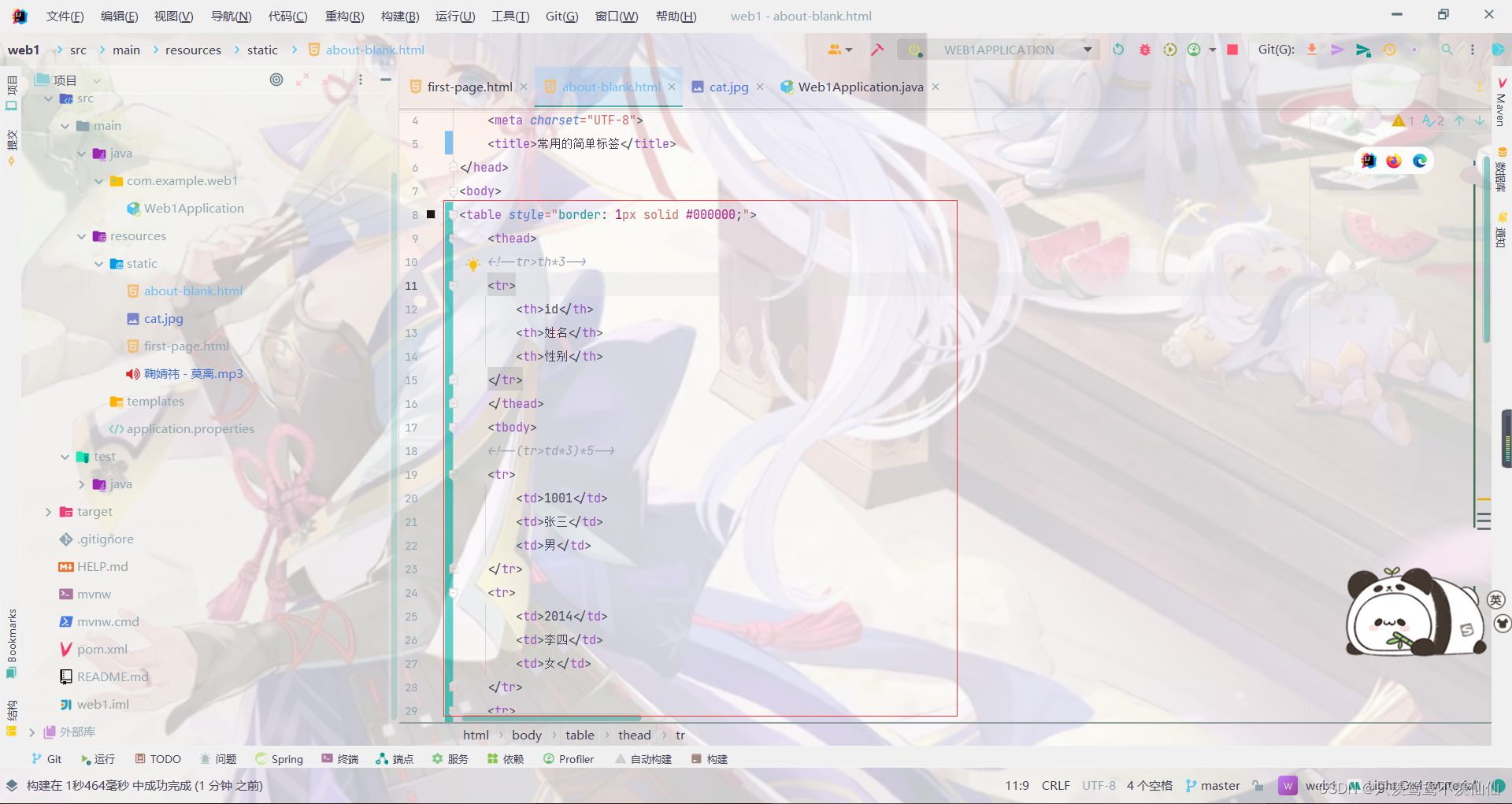The height and width of the screenshot is (804, 1512).
Task: Start debugging with the red bug icon
Action: [x=1145, y=50]
